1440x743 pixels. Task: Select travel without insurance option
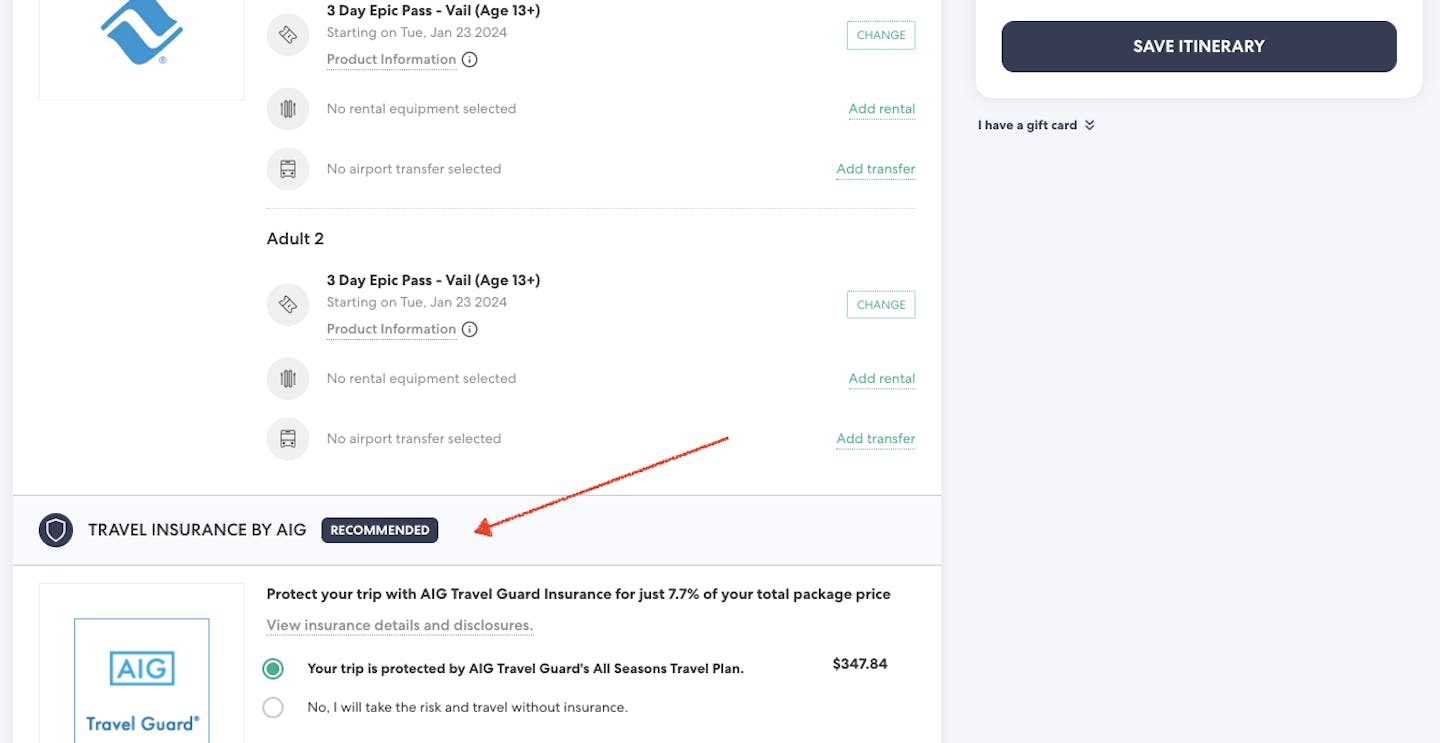[273, 707]
